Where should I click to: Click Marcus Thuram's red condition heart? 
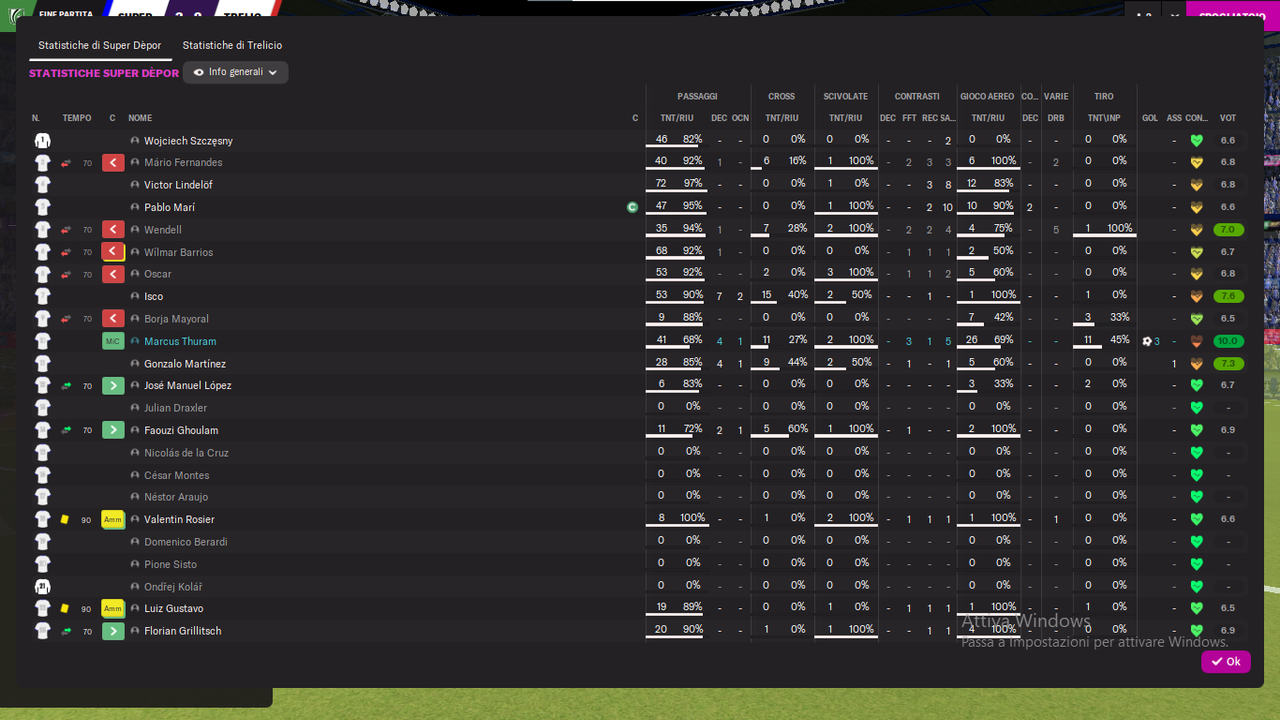point(1196,341)
